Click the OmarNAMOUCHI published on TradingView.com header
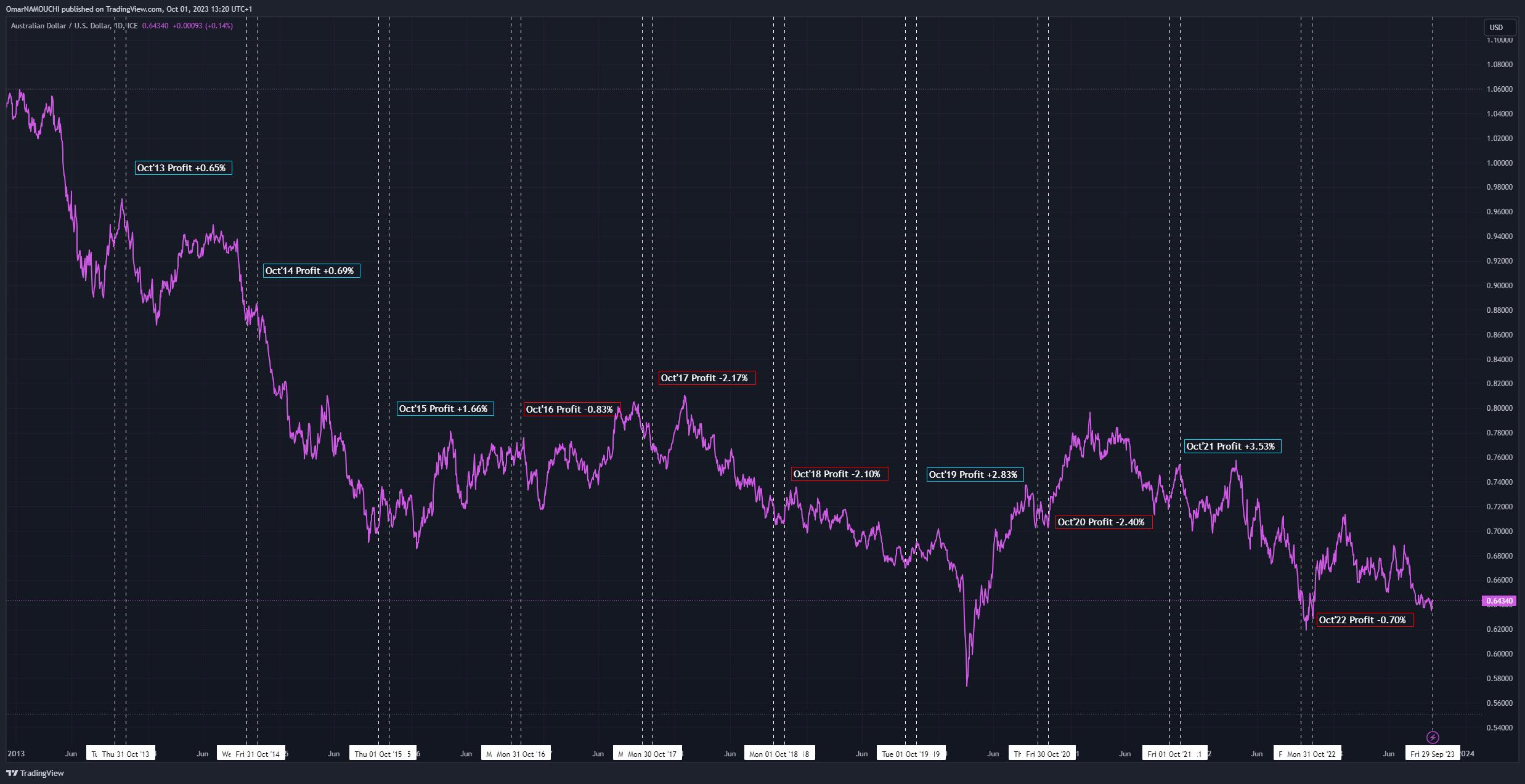Image resolution: width=1525 pixels, height=784 pixels. coord(129,9)
